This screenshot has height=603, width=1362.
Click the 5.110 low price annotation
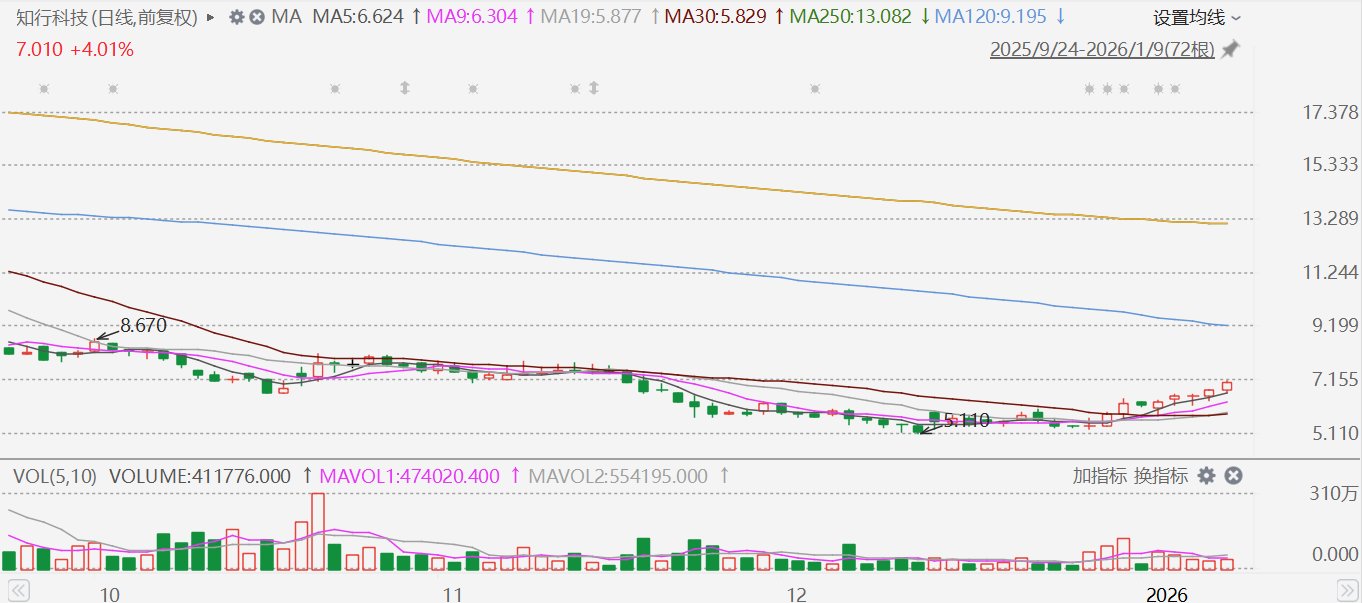pos(966,421)
